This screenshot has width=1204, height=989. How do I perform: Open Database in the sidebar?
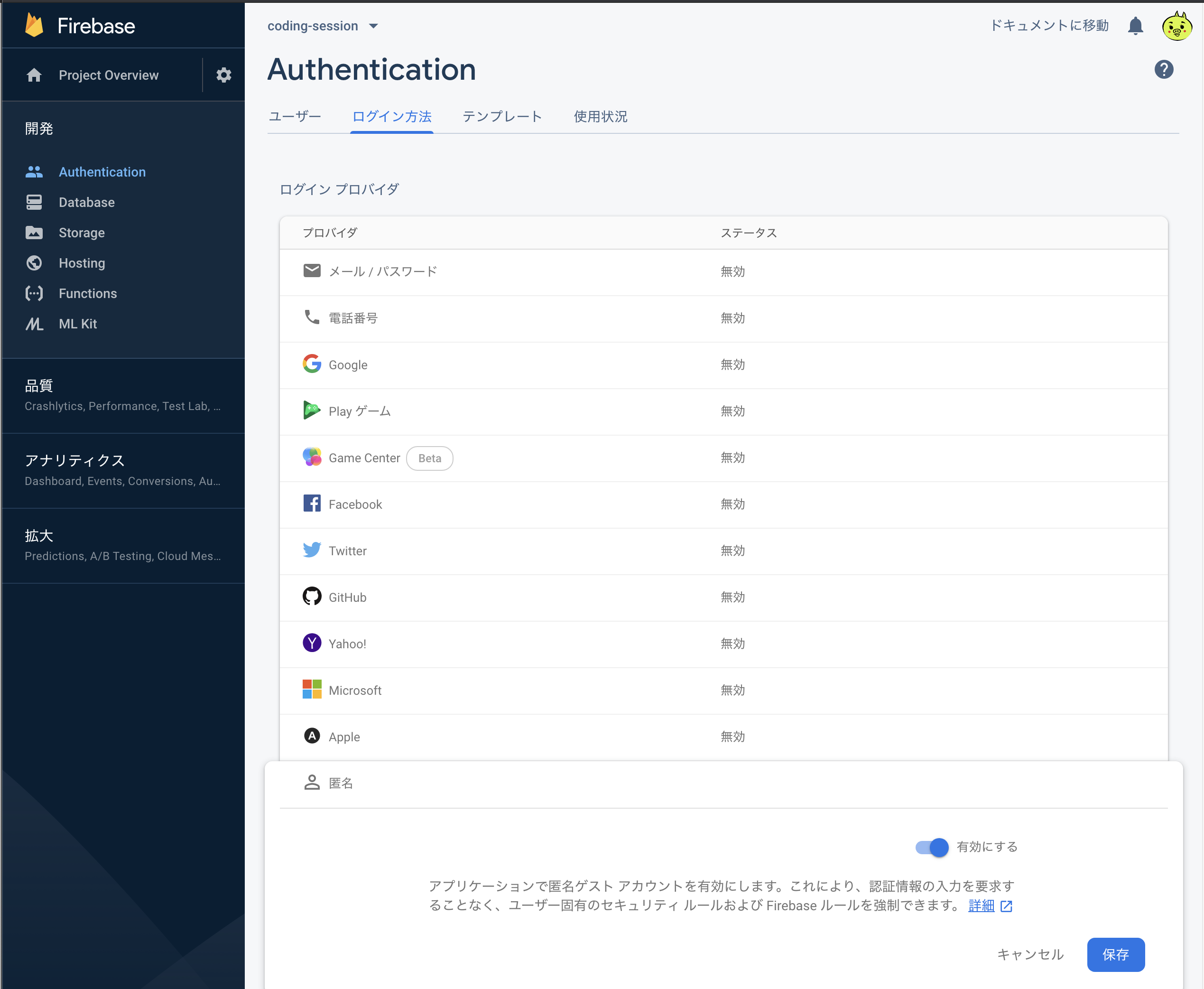pos(86,202)
